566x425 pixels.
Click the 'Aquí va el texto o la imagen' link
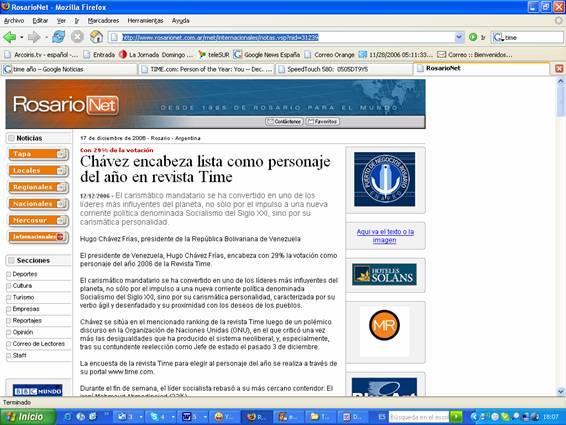tap(385, 236)
